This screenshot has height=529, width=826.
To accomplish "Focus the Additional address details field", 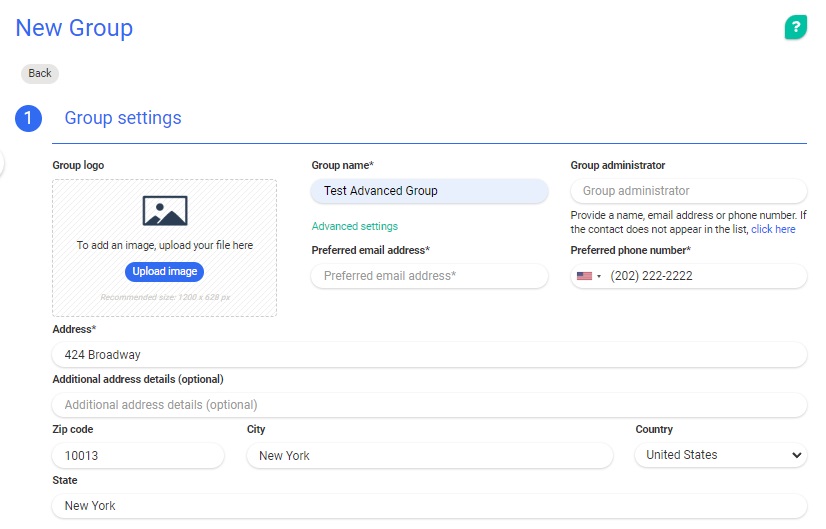I will pyautogui.click(x=429, y=405).
